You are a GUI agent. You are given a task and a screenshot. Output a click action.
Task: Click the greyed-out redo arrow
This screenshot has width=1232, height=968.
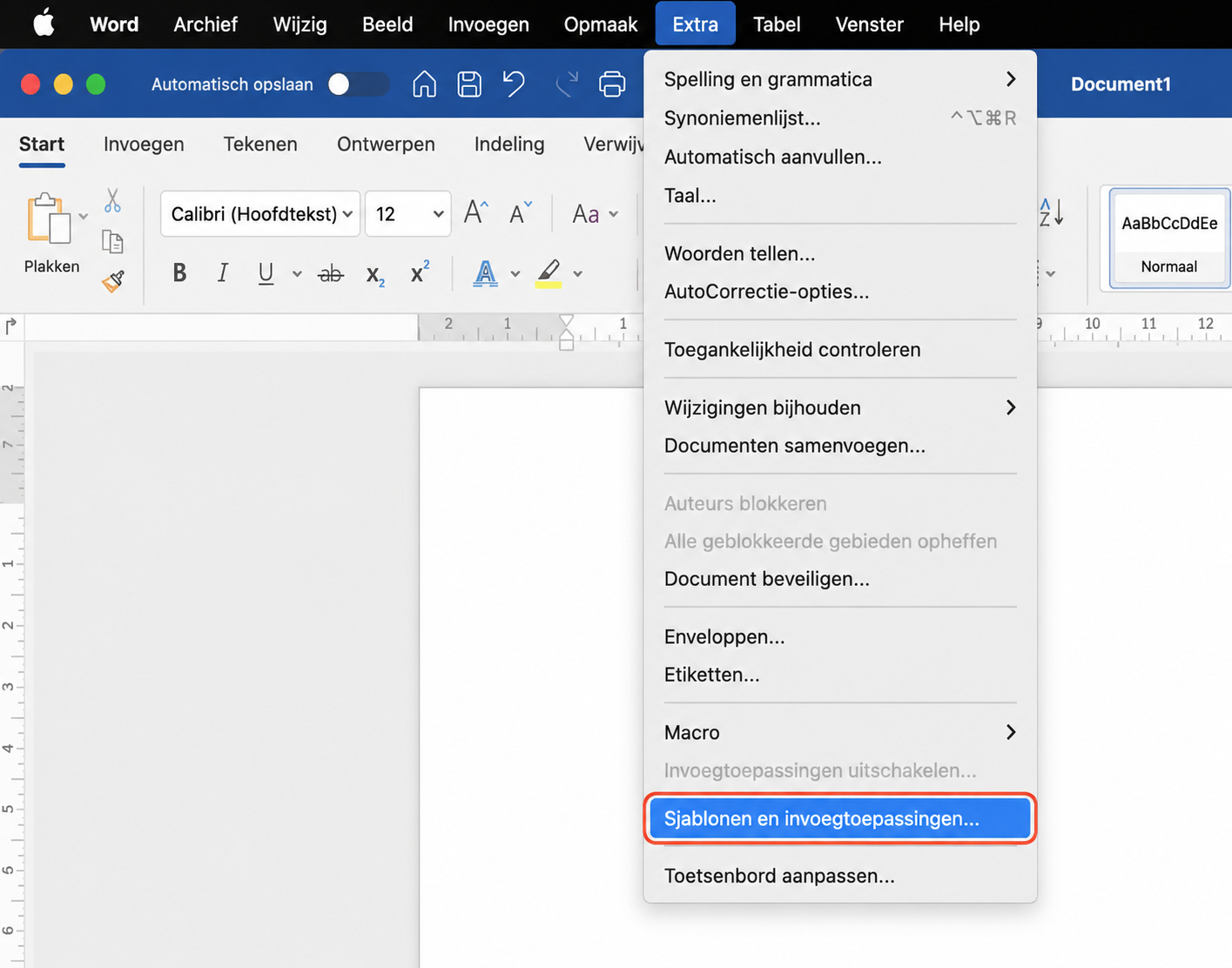click(x=567, y=84)
